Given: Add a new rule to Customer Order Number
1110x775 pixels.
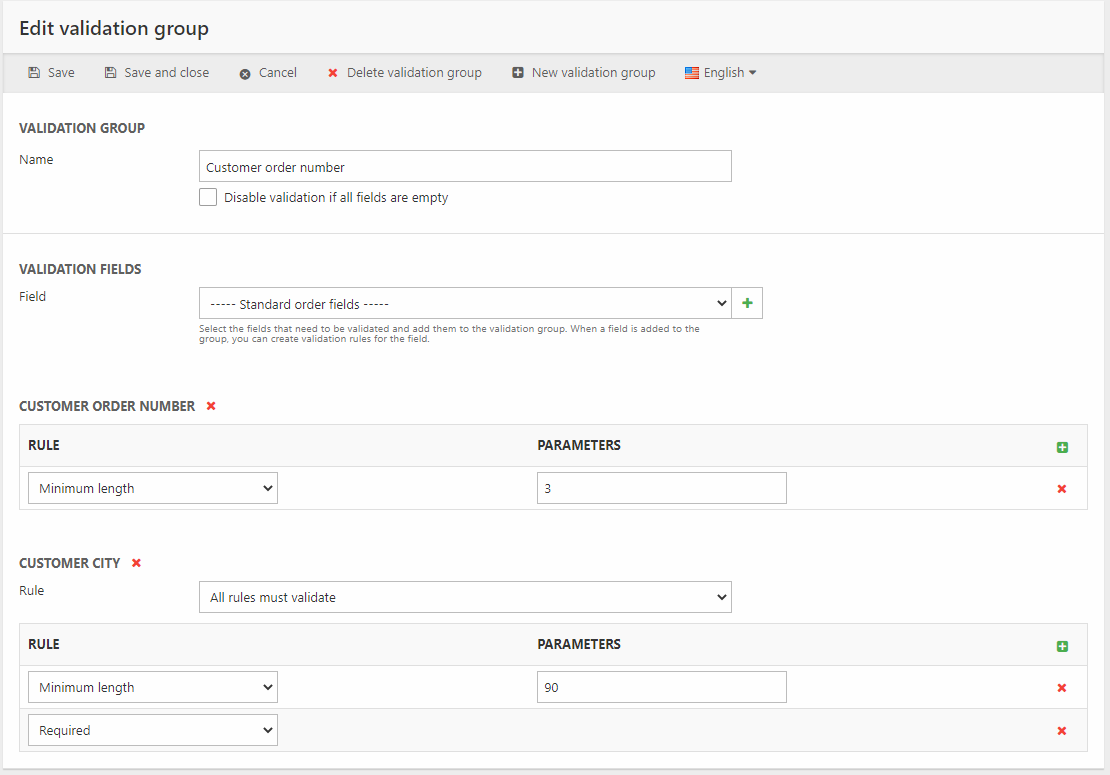Looking at the screenshot, I should (1062, 447).
